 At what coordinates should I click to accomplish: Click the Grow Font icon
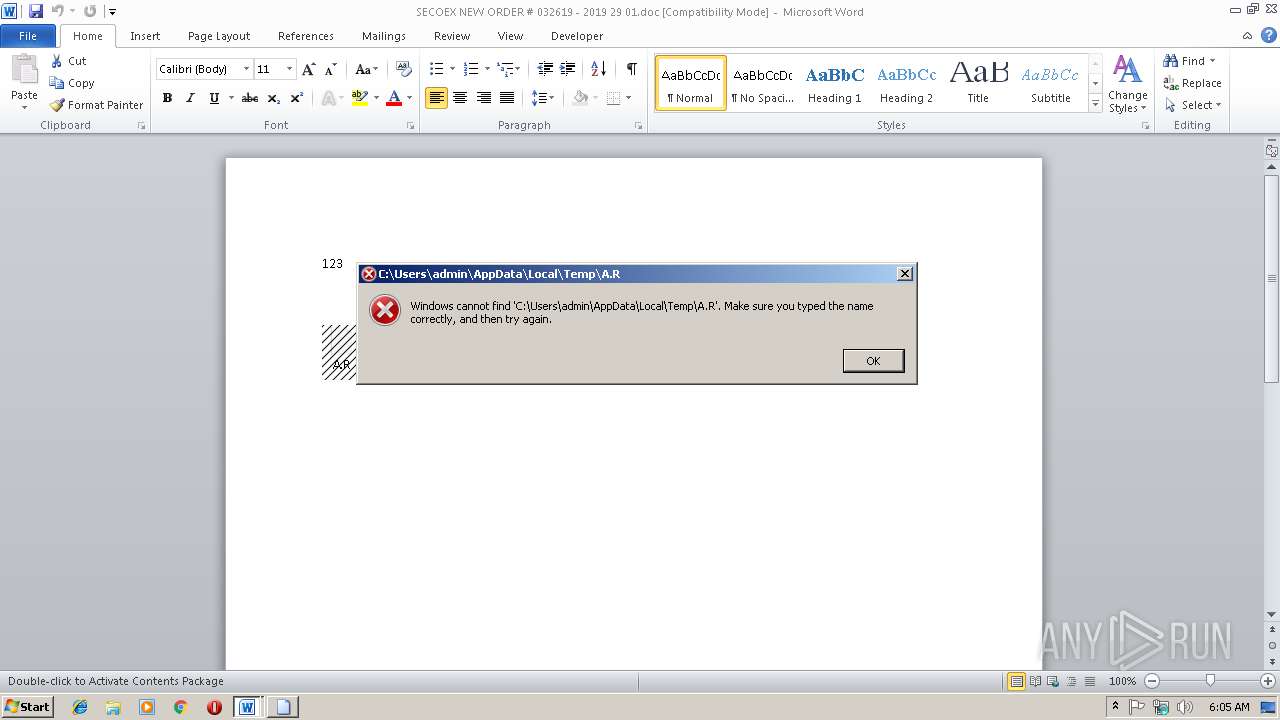[309, 69]
